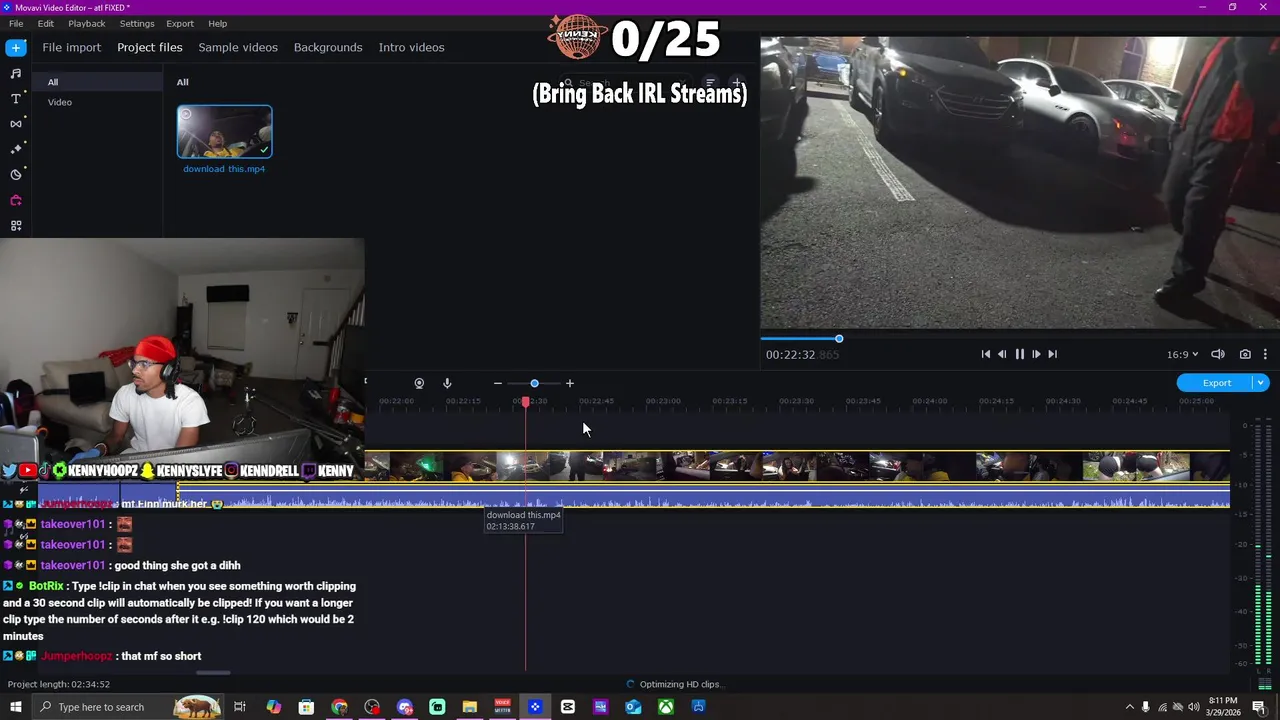
Task: Zoom out timeline with minus button
Action: tap(498, 383)
